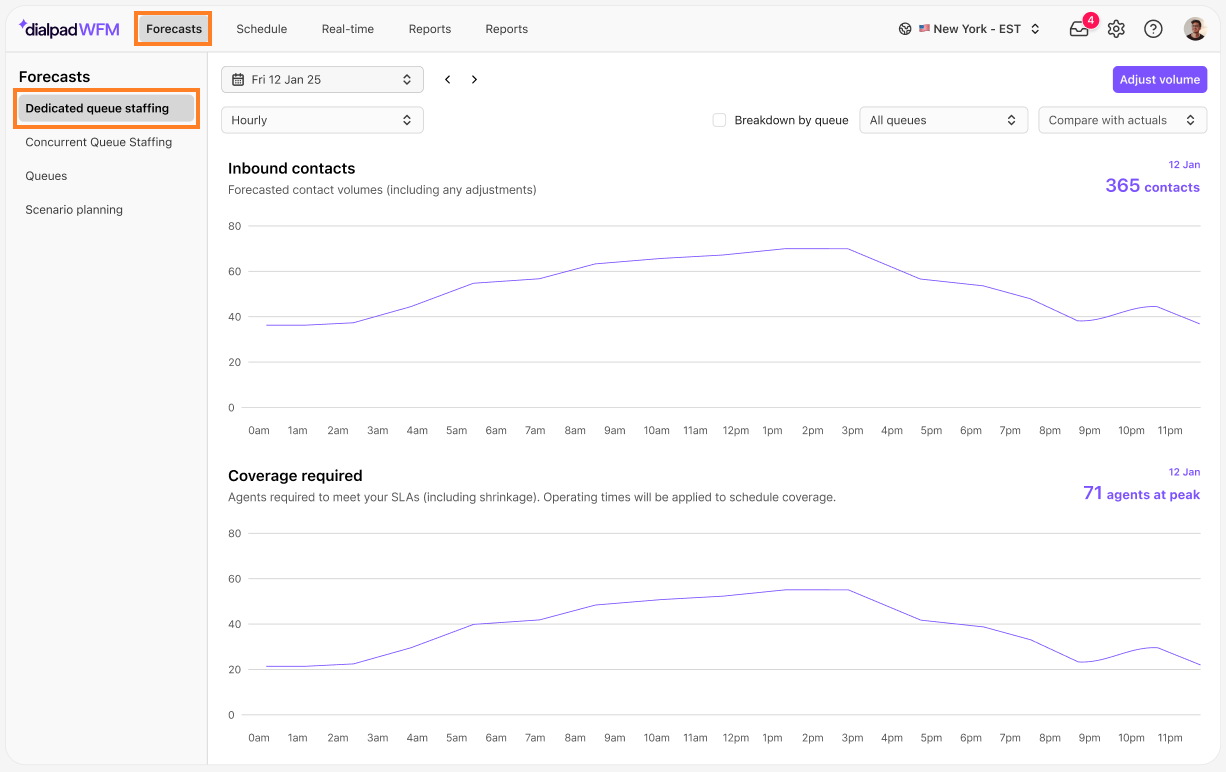Enable Breakdown by queue checkbox
Image resolution: width=1226 pixels, height=772 pixels.
click(719, 120)
